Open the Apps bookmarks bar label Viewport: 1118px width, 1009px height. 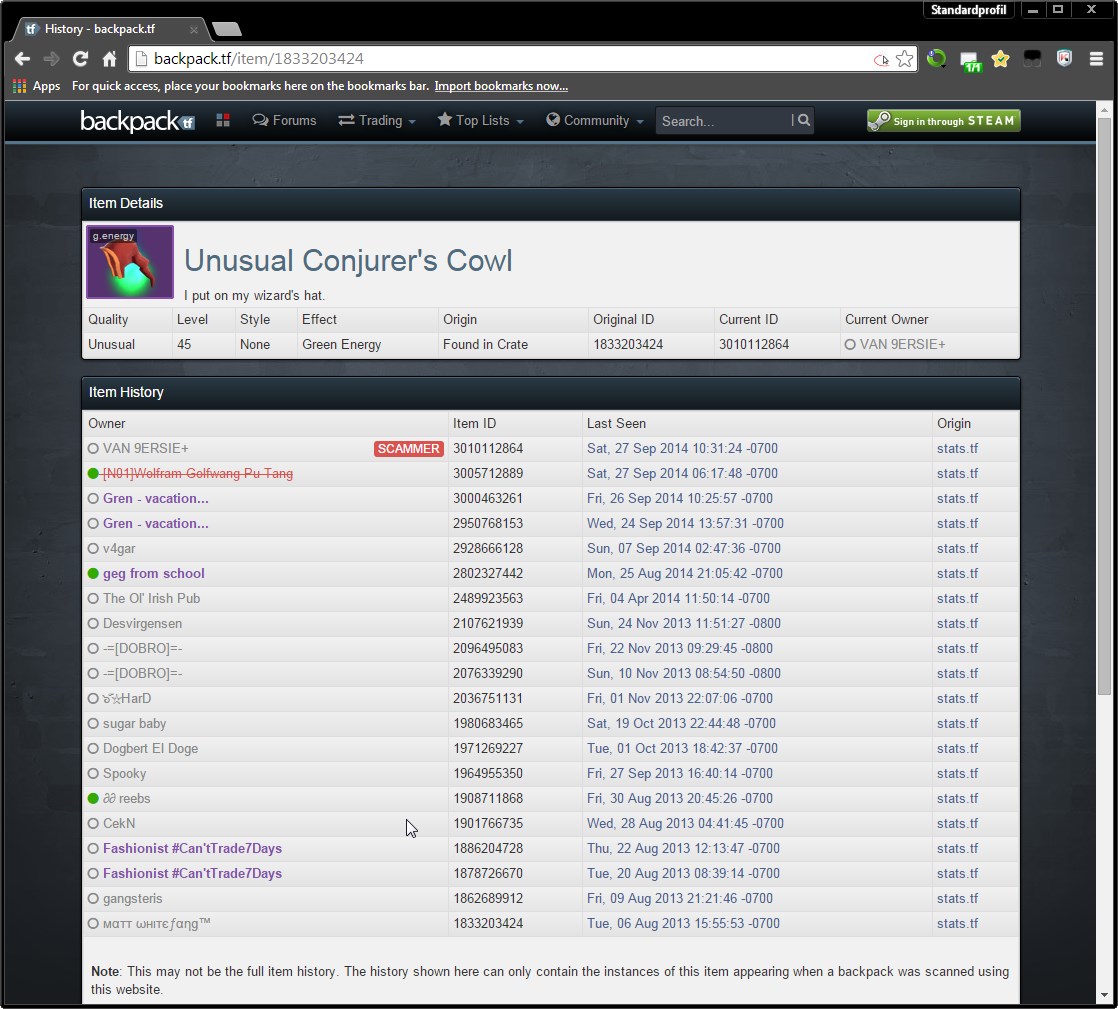click(46, 86)
